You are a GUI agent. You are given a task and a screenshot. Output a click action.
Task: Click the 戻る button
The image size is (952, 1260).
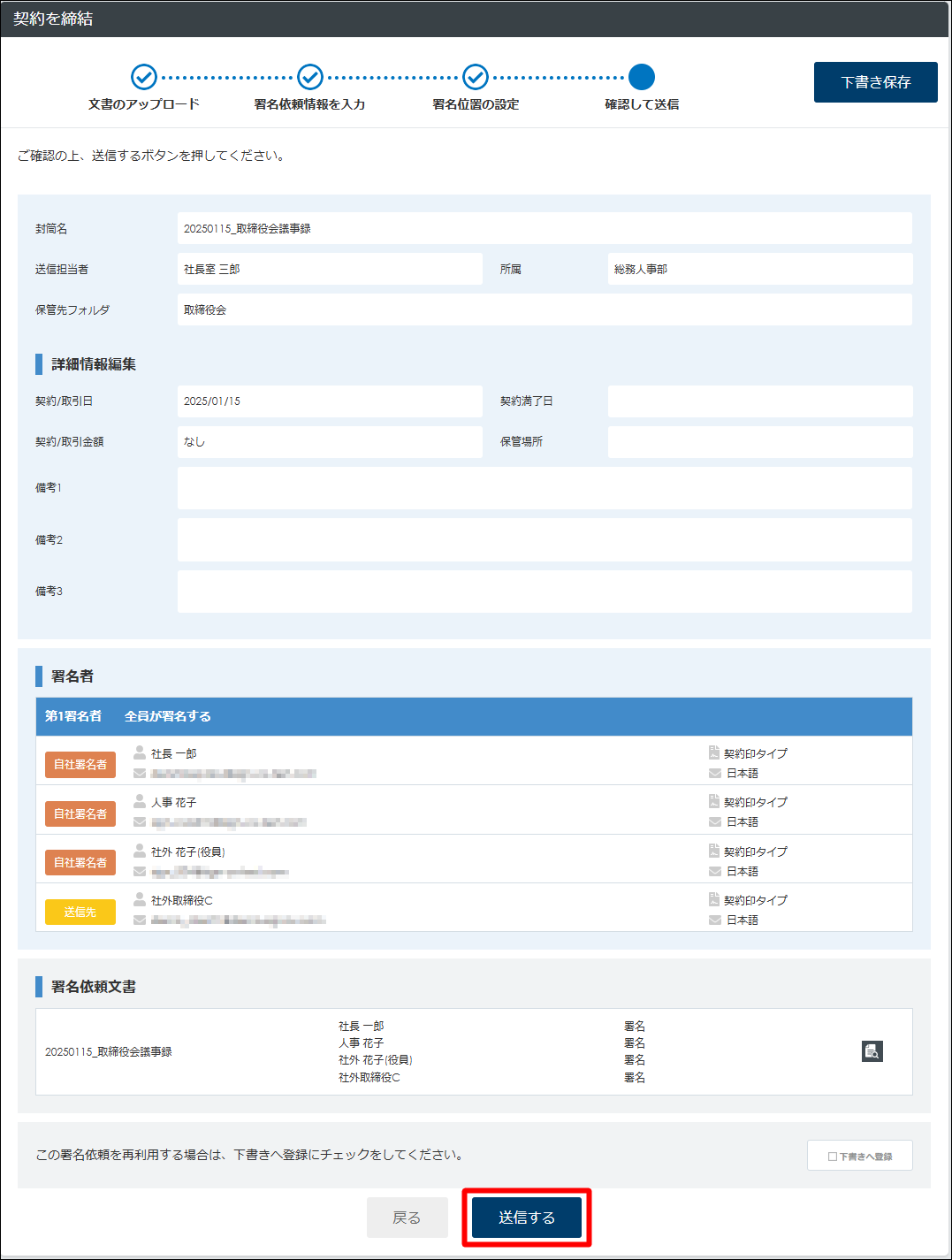[407, 1218]
